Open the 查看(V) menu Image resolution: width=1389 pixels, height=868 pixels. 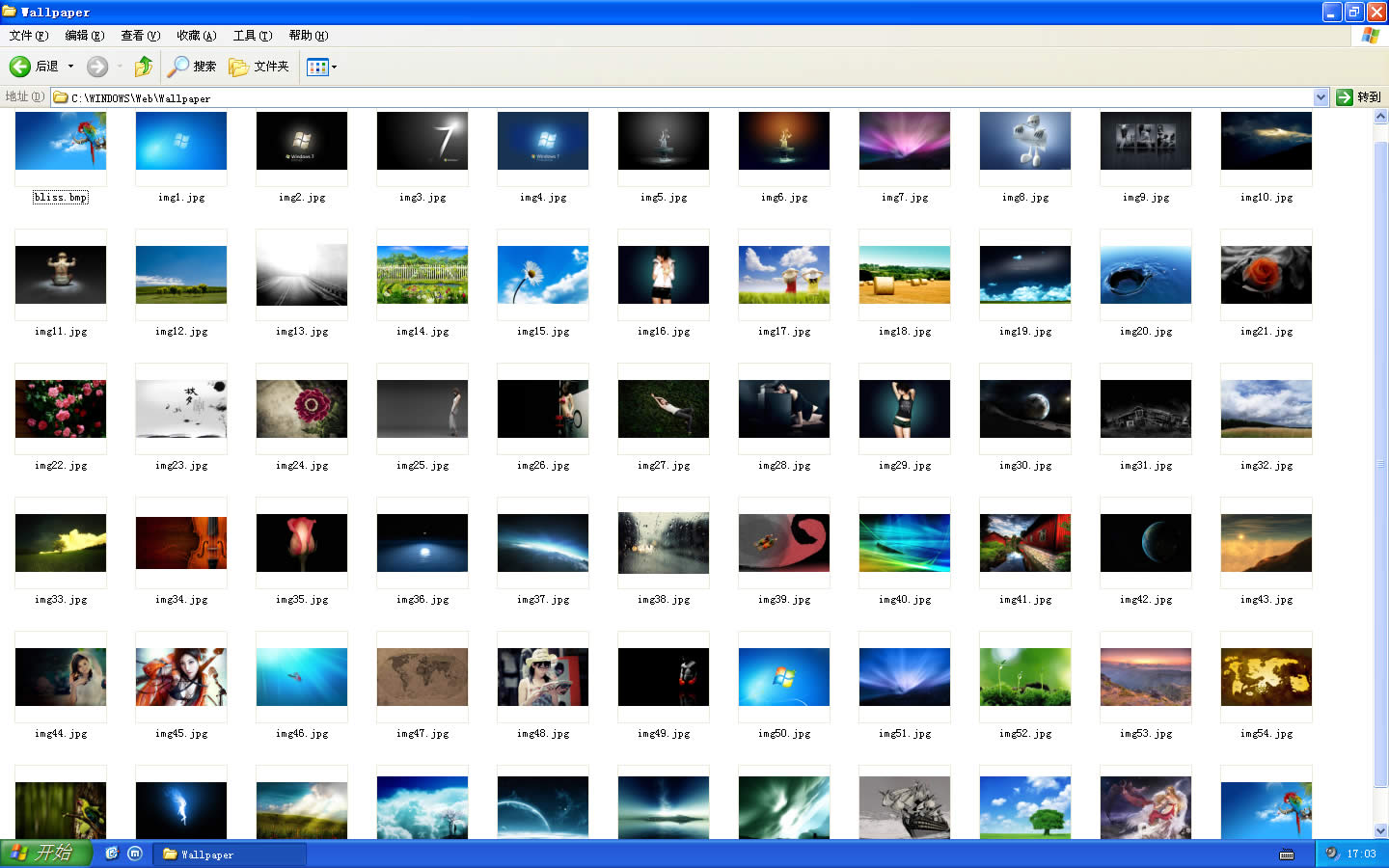(140, 36)
